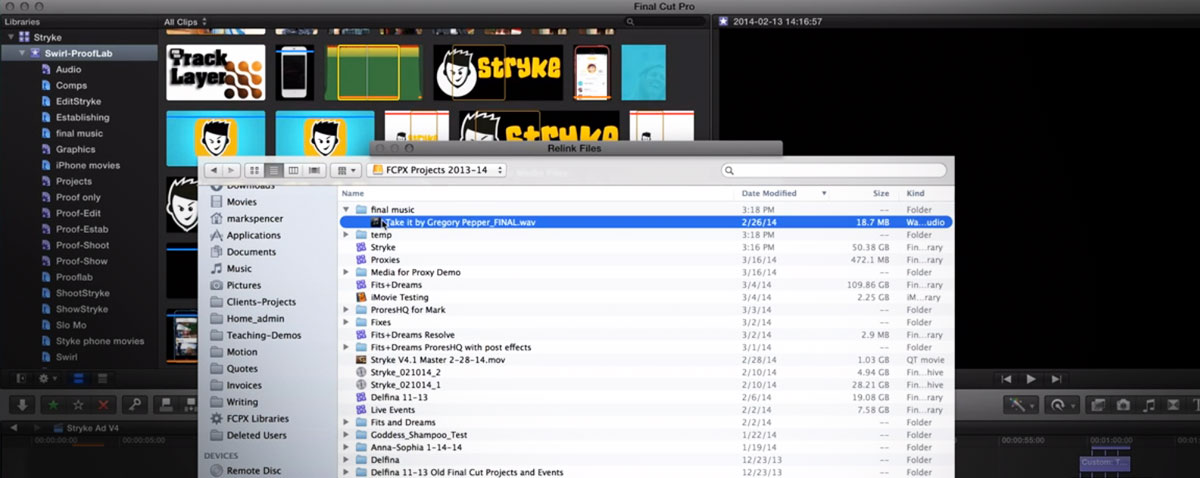The image size is (1200, 478).
Task: Switch file dialog to icon view
Action: pos(253,171)
